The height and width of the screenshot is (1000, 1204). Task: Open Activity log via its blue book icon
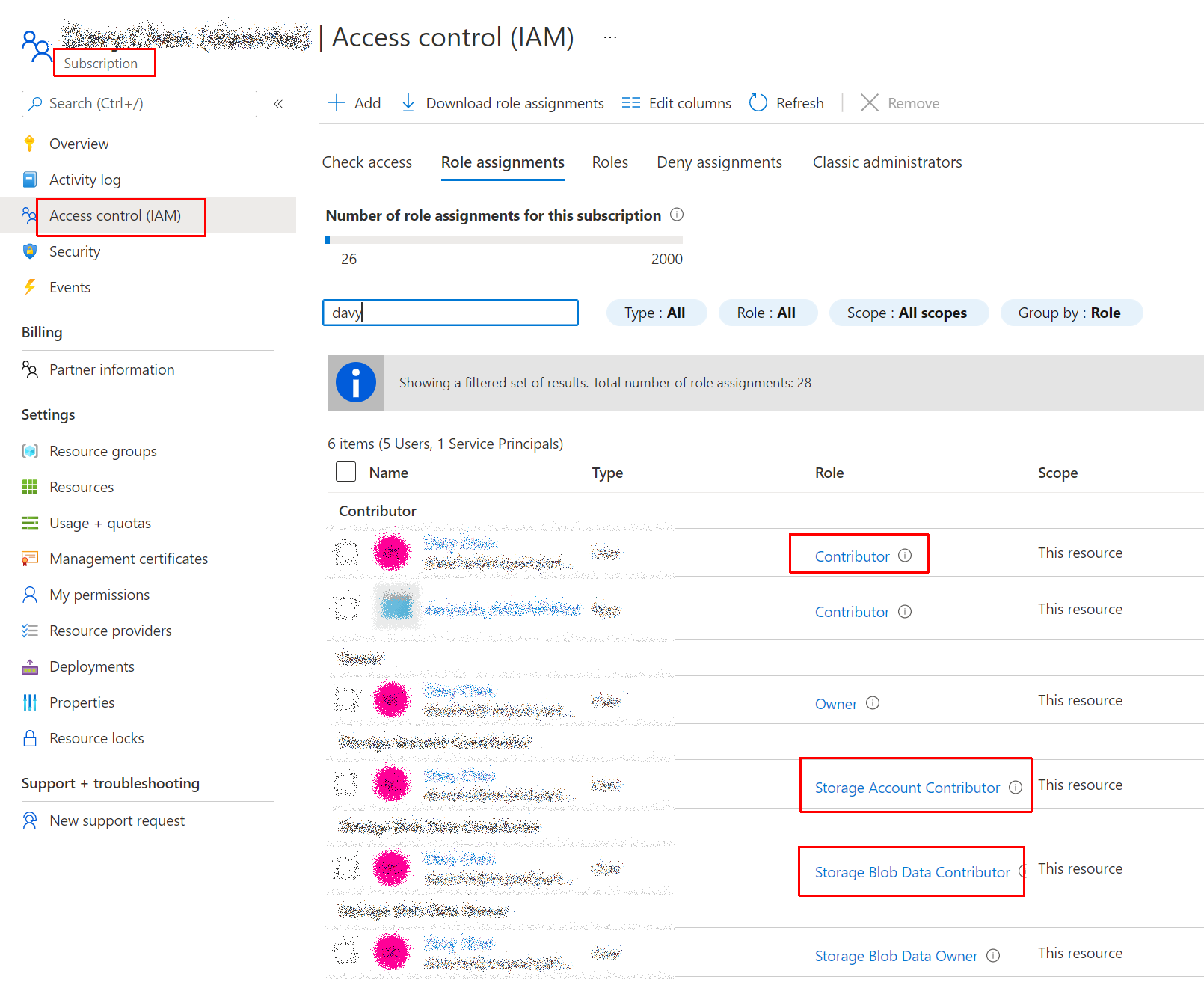click(x=30, y=180)
